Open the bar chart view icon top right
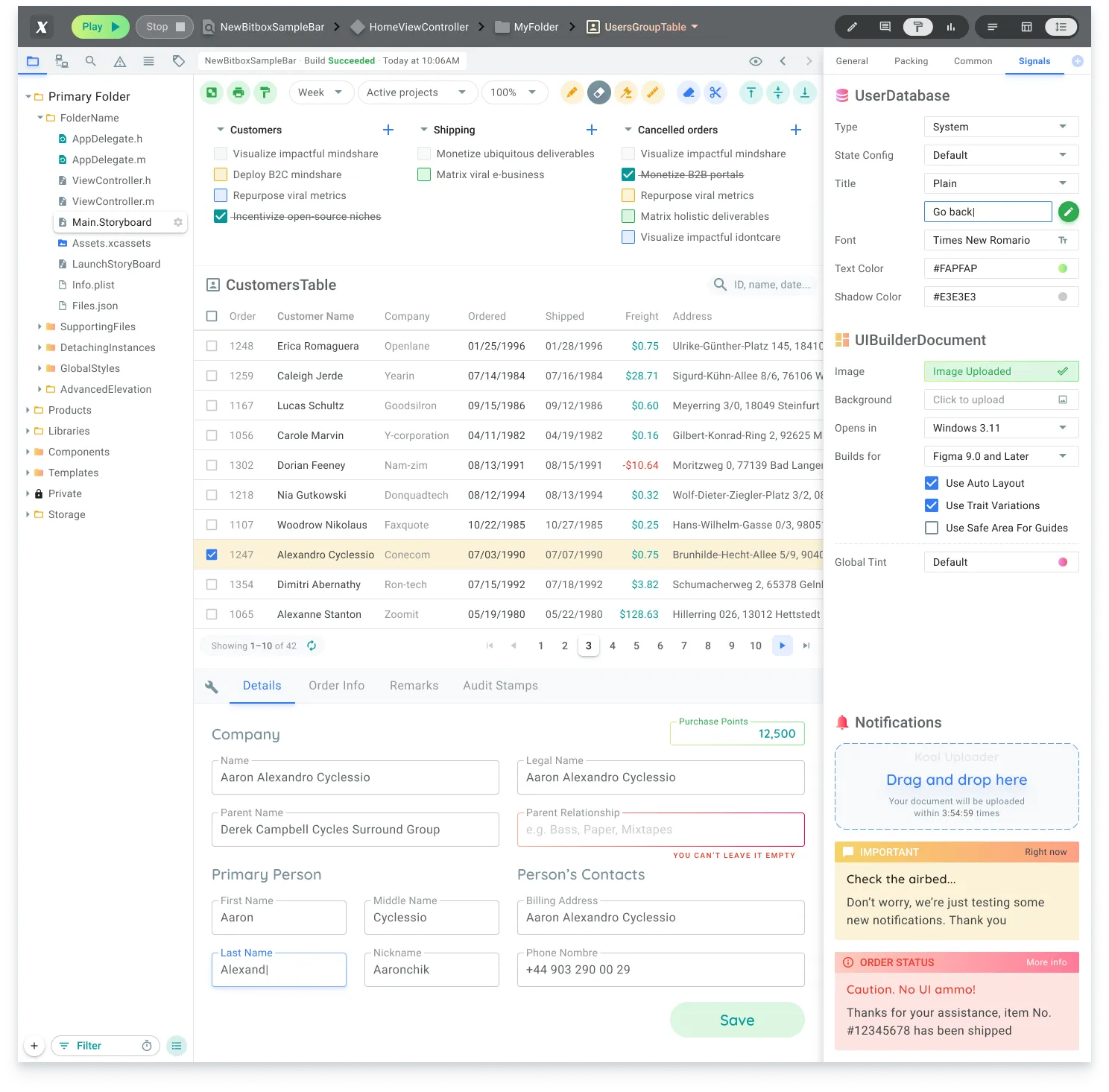The image size is (1109, 1092). (950, 26)
